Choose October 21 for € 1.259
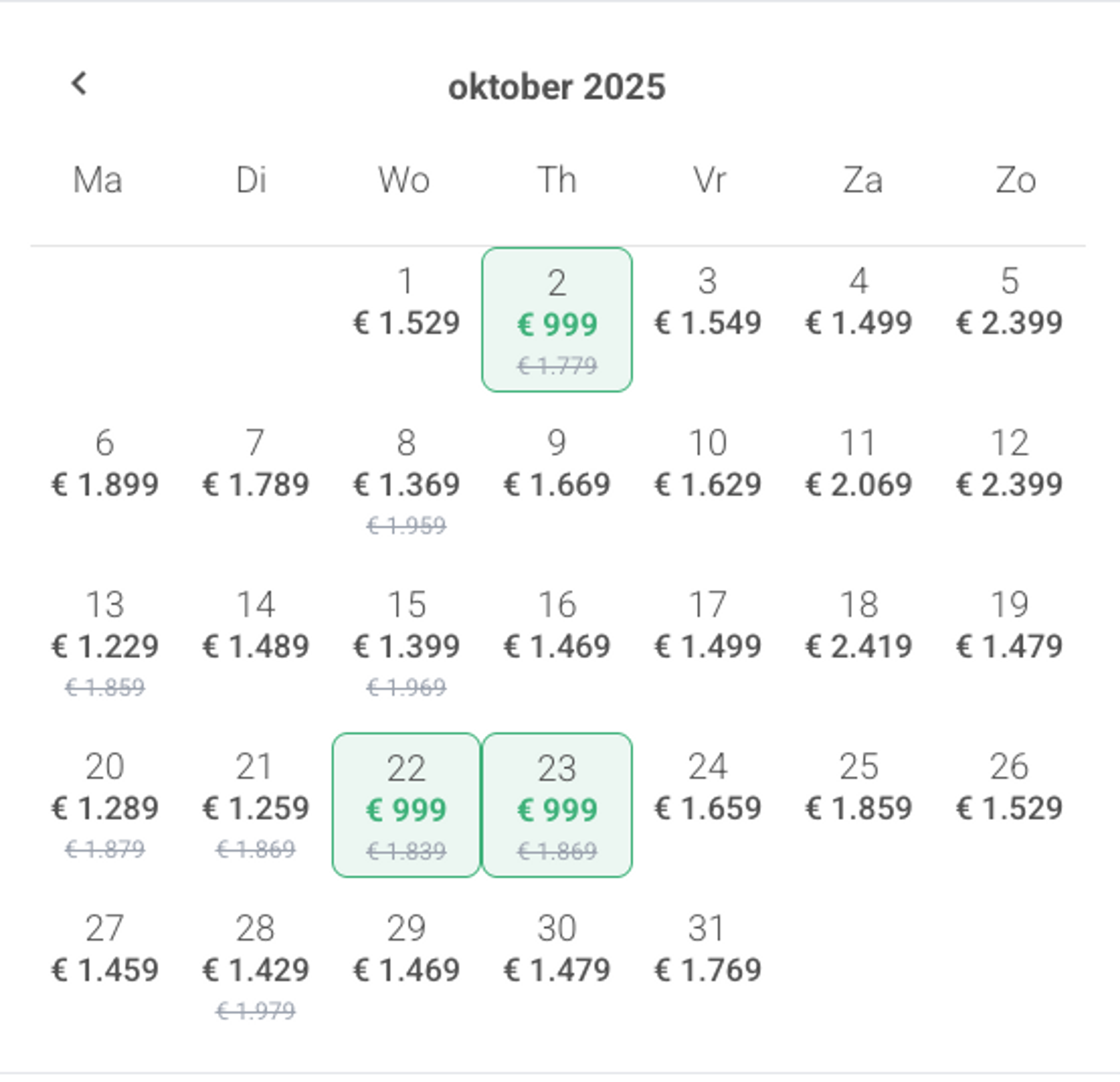The width and height of the screenshot is (1120, 1082). click(256, 805)
